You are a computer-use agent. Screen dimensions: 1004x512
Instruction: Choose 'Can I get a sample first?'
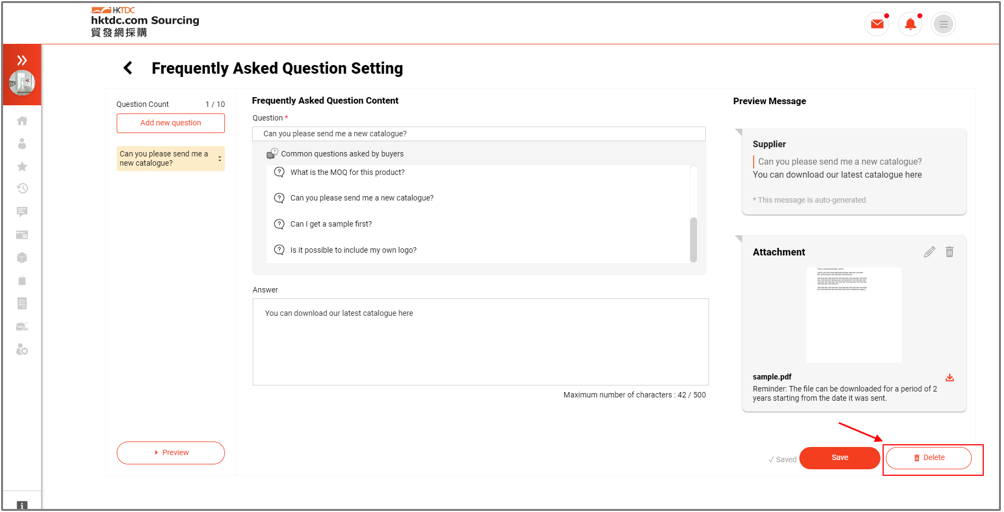pyautogui.click(x=330, y=224)
